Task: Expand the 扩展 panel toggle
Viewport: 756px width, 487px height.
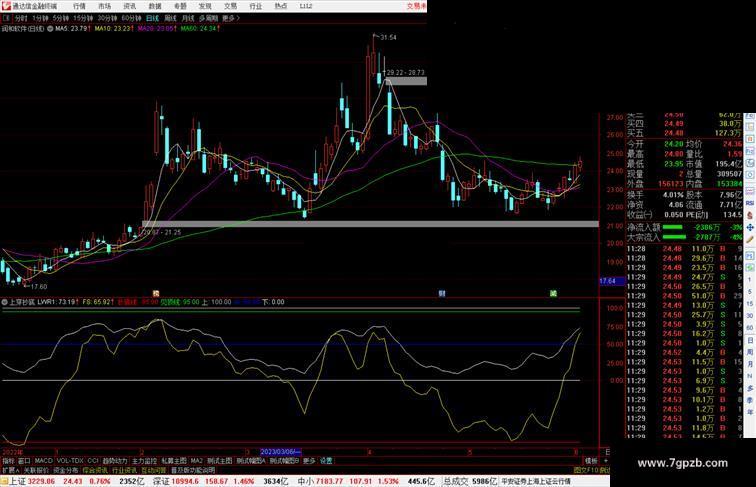Action: click(10, 470)
